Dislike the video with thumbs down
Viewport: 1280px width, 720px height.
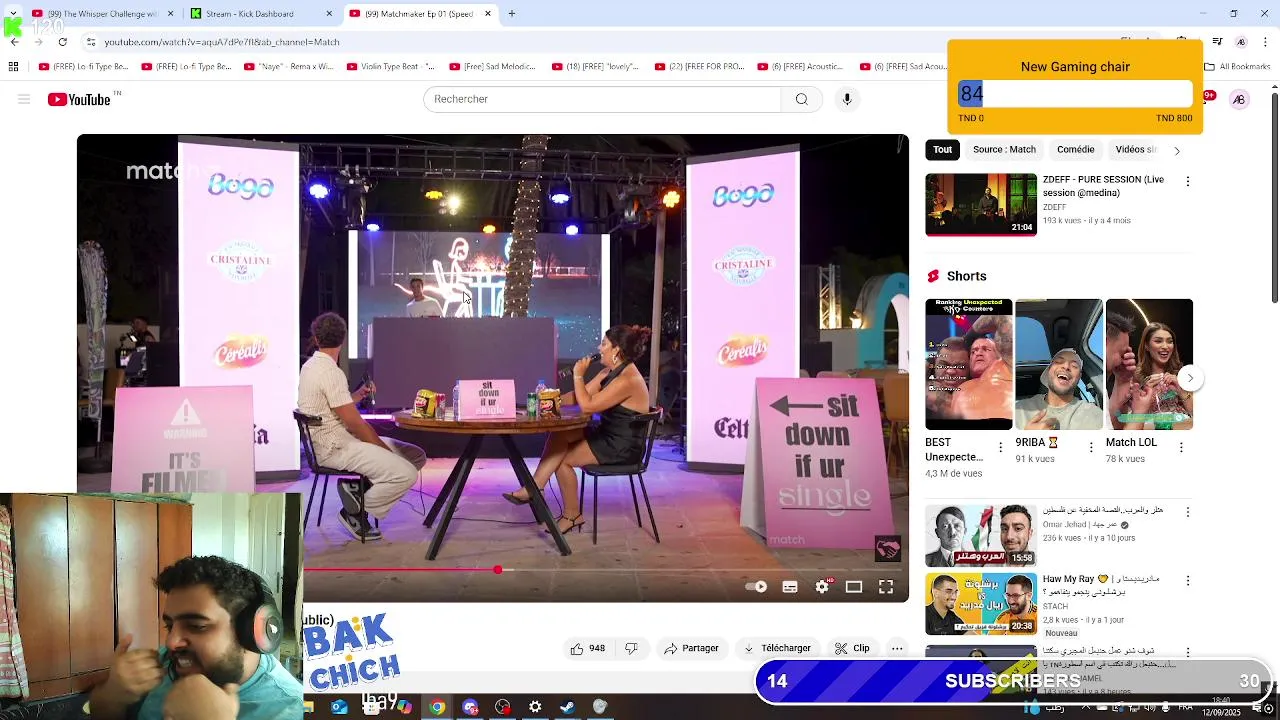(631, 648)
